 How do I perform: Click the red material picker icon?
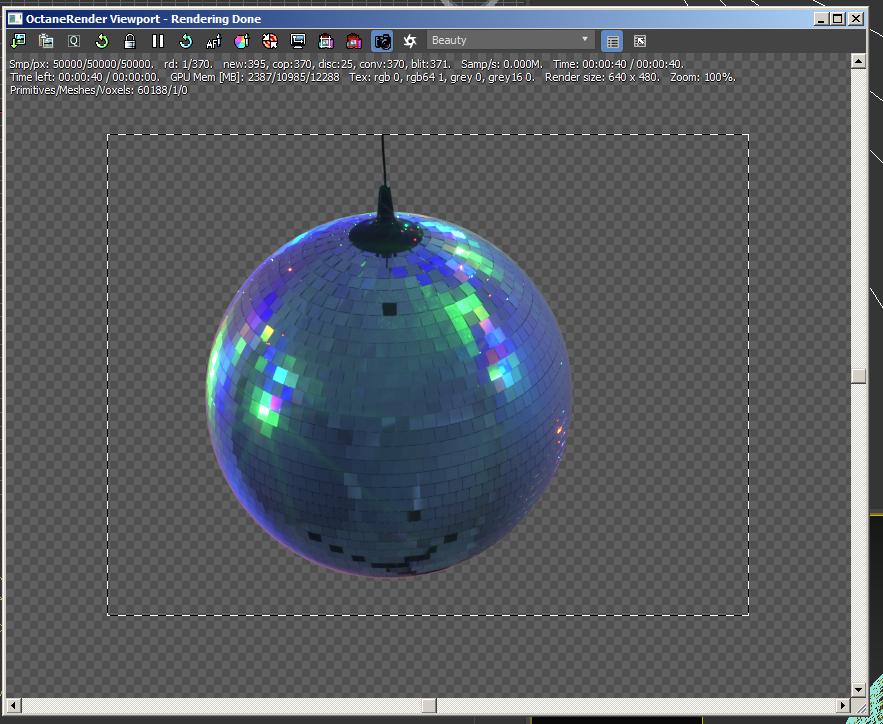pos(269,41)
